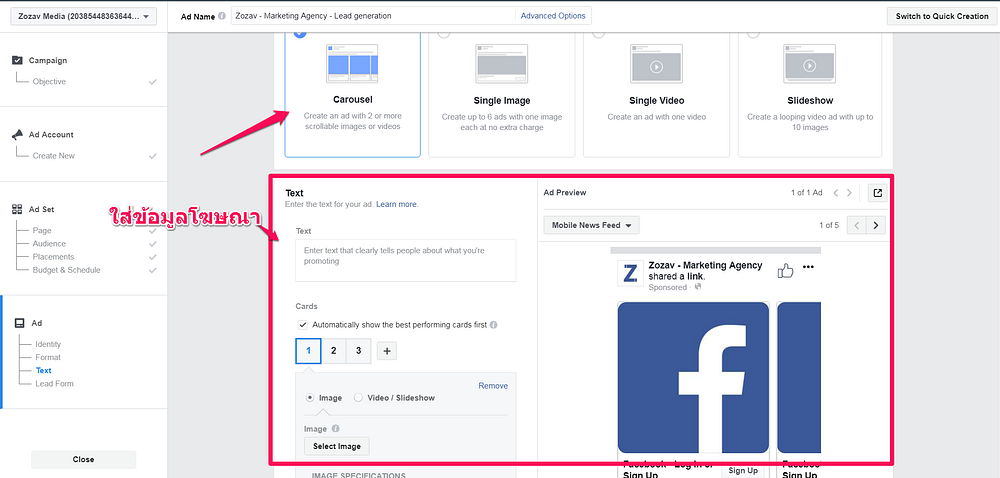
Task: Select the Video / Slideshow radio option
Action: coord(358,398)
